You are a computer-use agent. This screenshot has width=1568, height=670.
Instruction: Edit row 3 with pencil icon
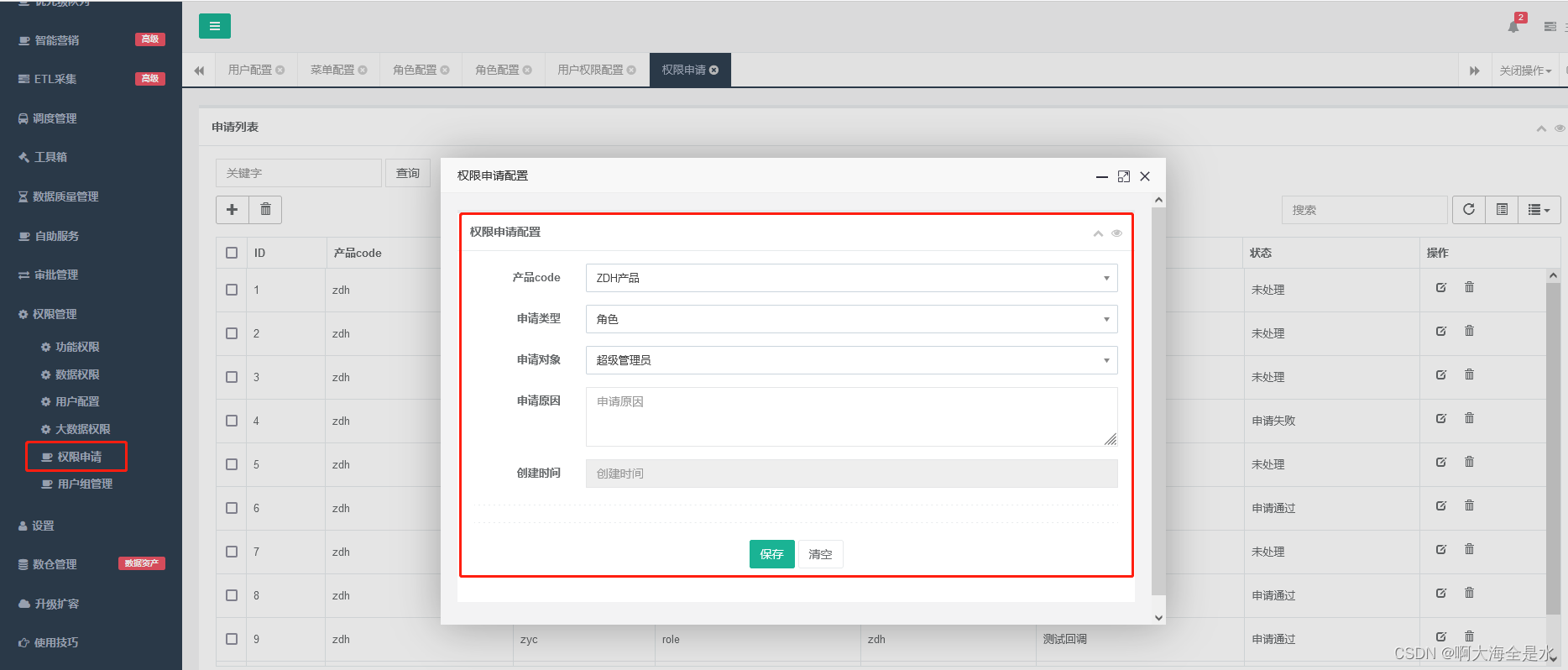pos(1441,374)
